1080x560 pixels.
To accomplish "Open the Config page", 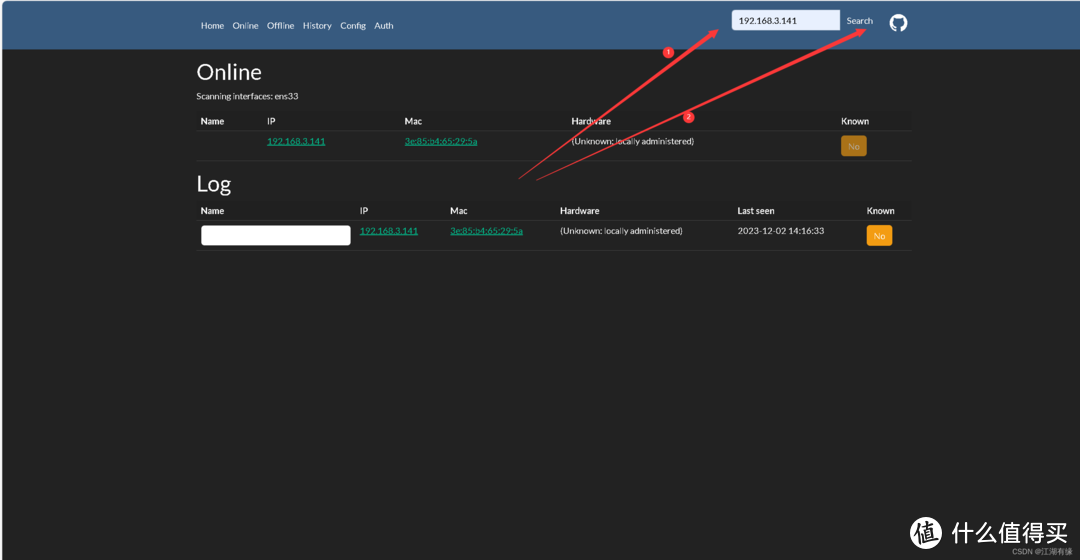I will 353,25.
